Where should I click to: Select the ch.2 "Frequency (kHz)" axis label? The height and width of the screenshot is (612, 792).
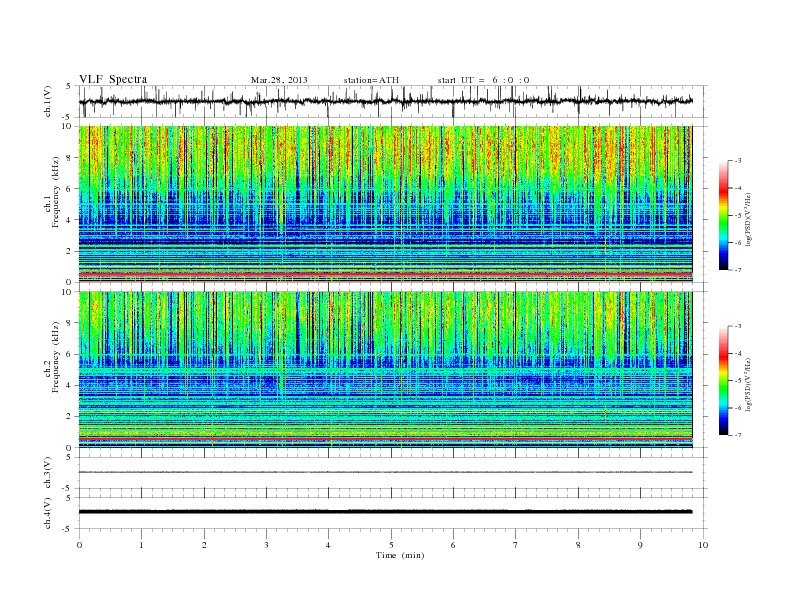(56, 356)
